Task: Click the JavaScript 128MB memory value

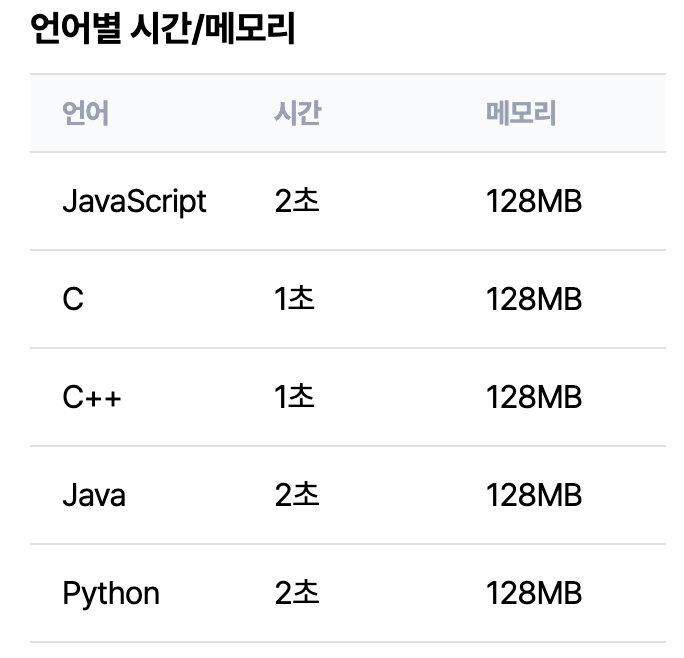Action: (534, 201)
